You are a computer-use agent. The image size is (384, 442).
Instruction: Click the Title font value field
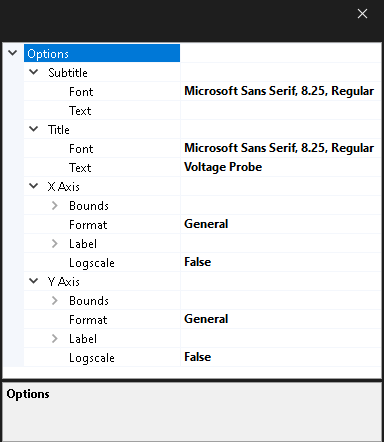click(281, 148)
